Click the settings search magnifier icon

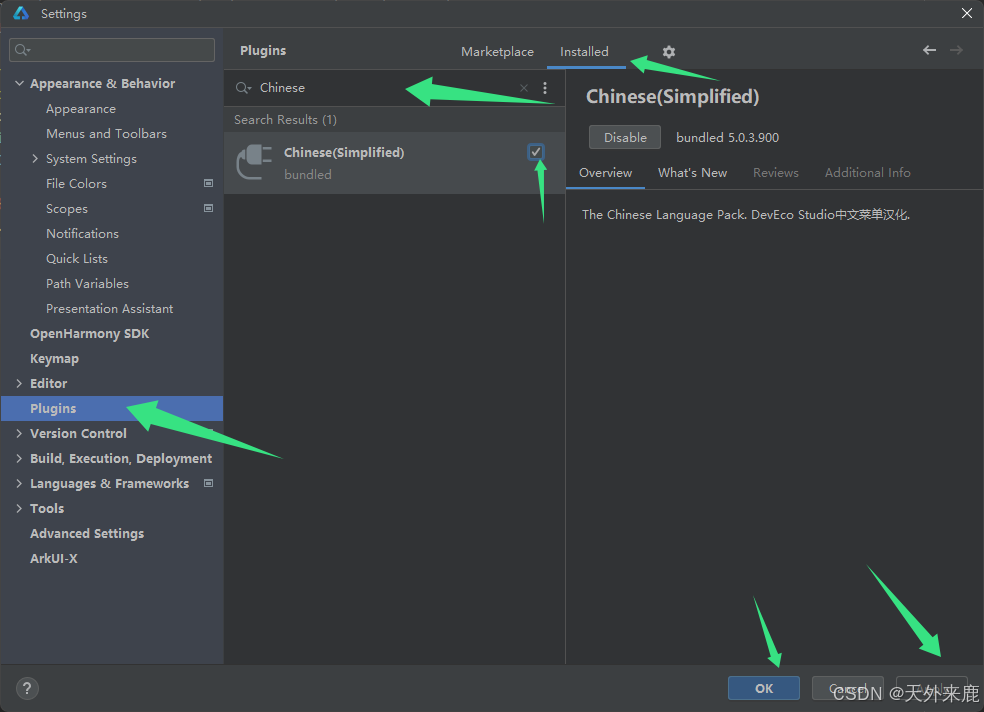(x=23, y=50)
